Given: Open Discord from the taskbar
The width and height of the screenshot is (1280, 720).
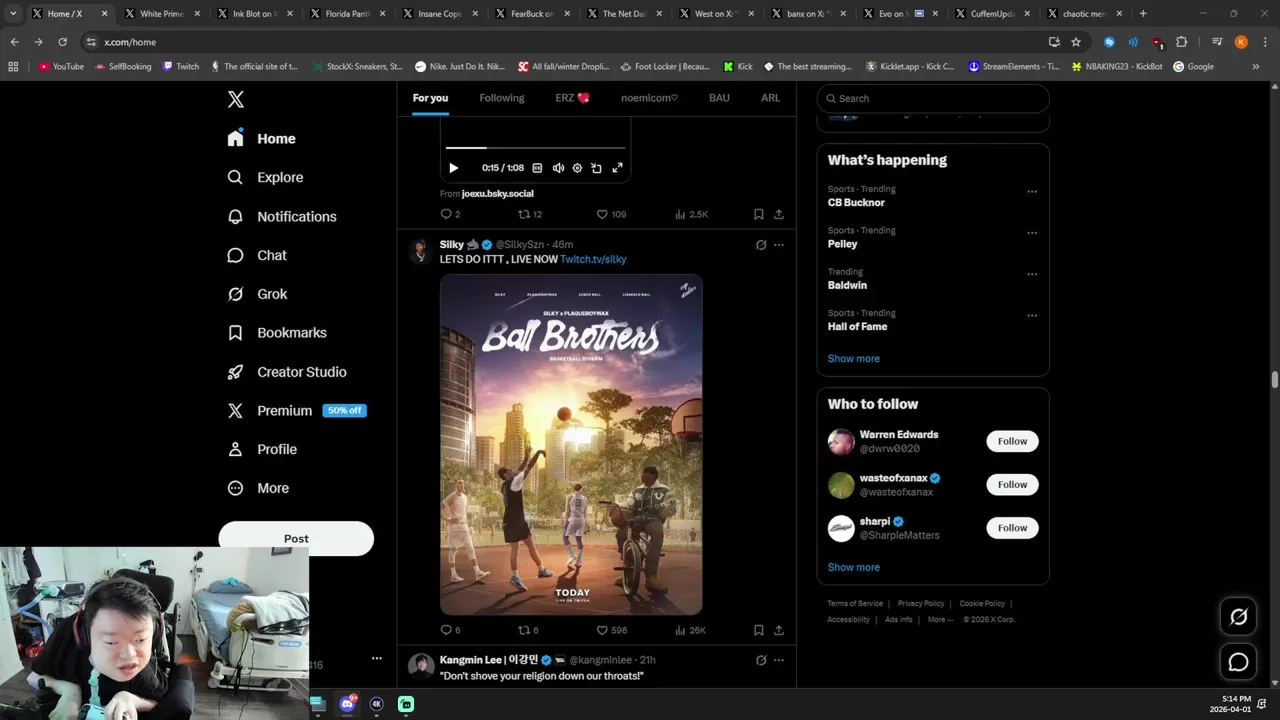Looking at the screenshot, I should coord(347,704).
